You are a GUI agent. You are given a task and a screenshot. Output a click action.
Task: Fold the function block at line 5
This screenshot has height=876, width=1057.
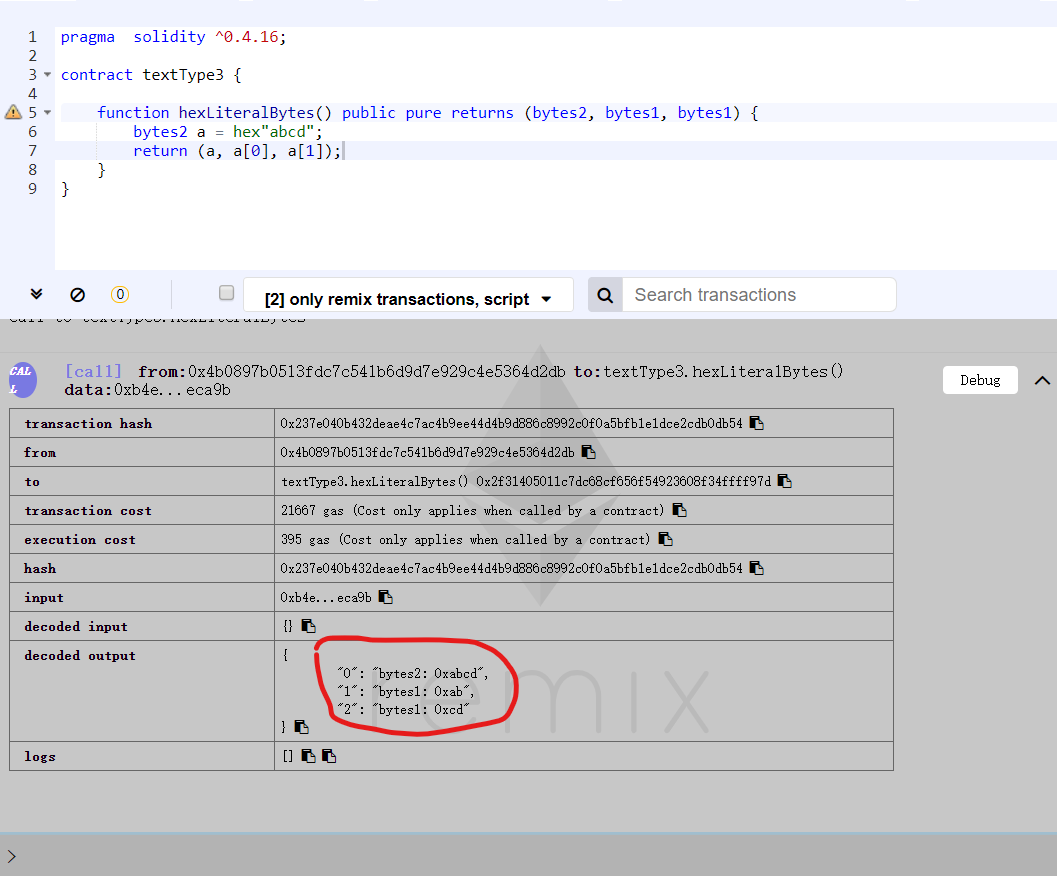click(47, 112)
